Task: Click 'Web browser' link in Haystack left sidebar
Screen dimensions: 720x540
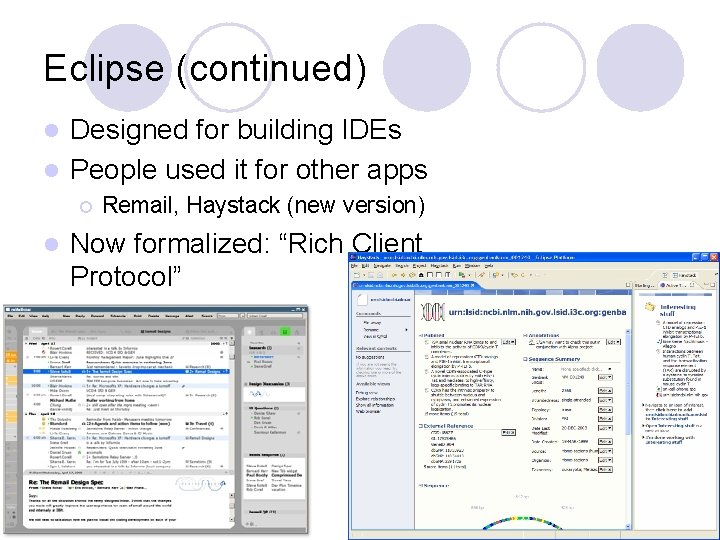Action: tap(368, 411)
